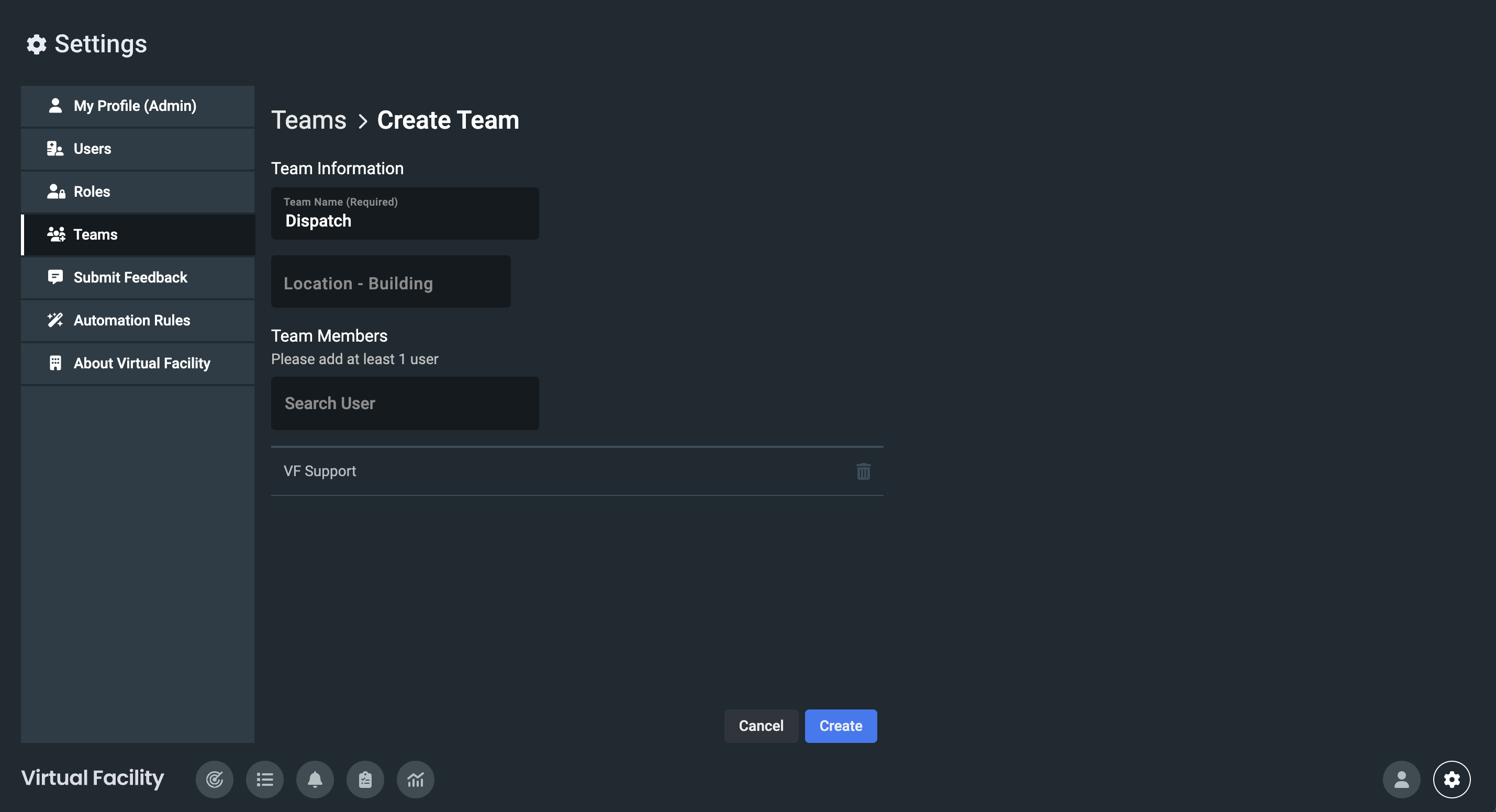Click the Teams group icon in sidebar
The width and height of the screenshot is (1496, 812).
pos(56,234)
